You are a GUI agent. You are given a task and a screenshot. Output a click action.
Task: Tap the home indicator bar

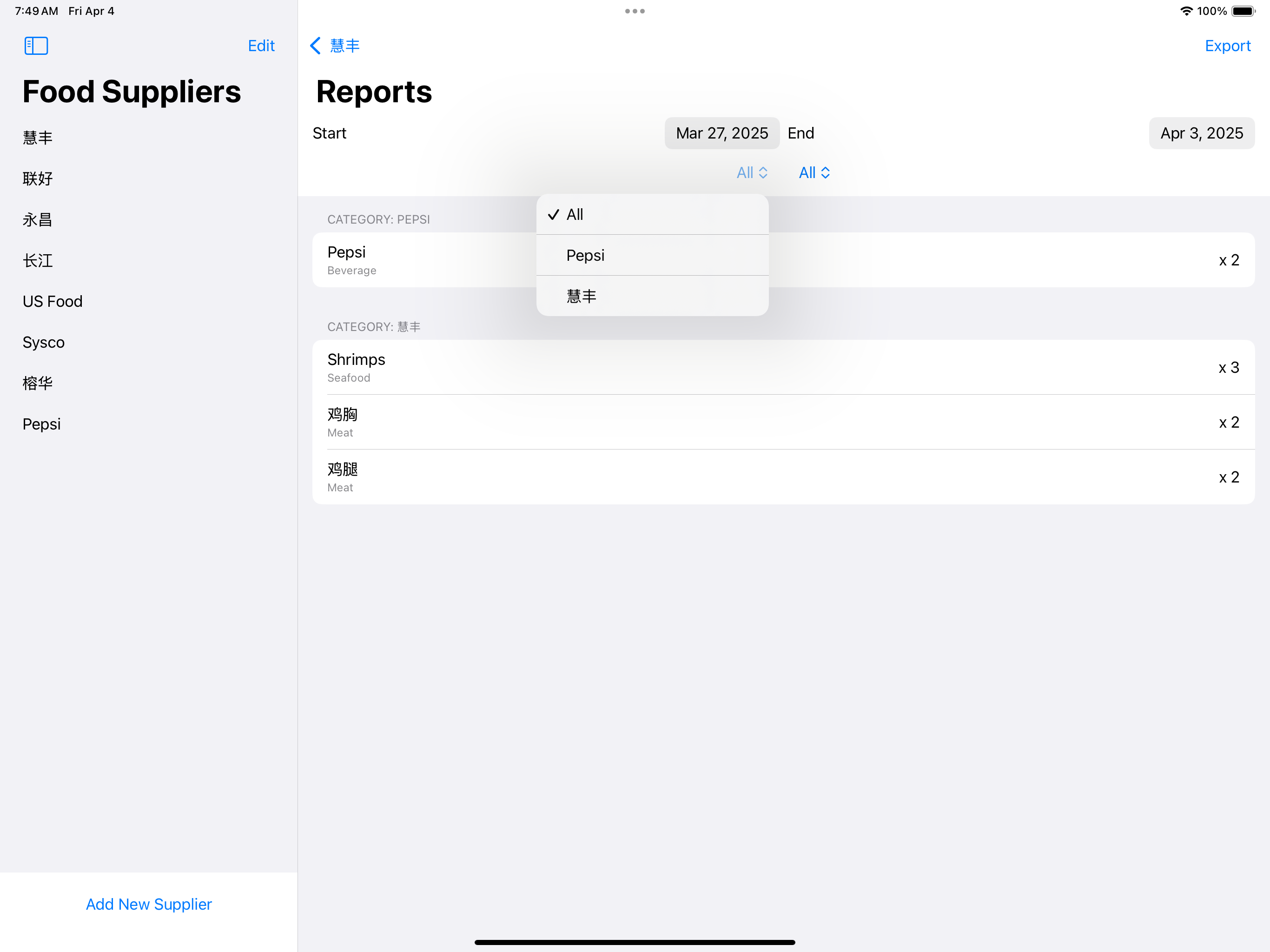click(635, 942)
